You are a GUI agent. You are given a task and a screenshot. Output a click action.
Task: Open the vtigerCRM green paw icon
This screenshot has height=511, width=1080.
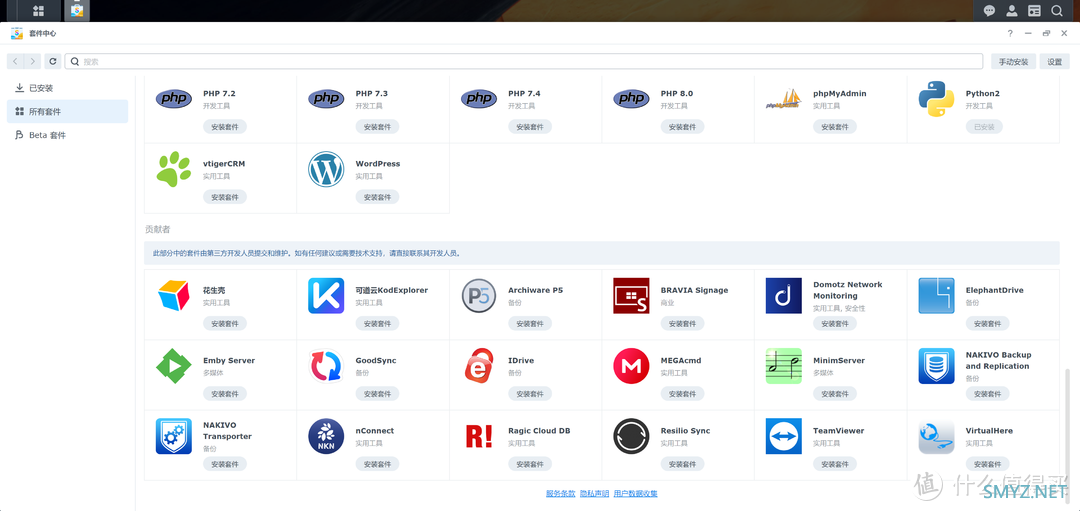coord(174,169)
